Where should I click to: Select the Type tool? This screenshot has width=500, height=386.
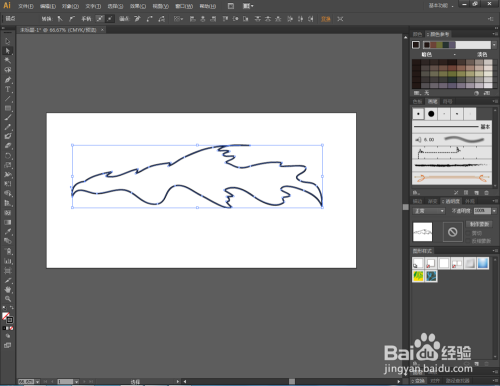click(8, 89)
